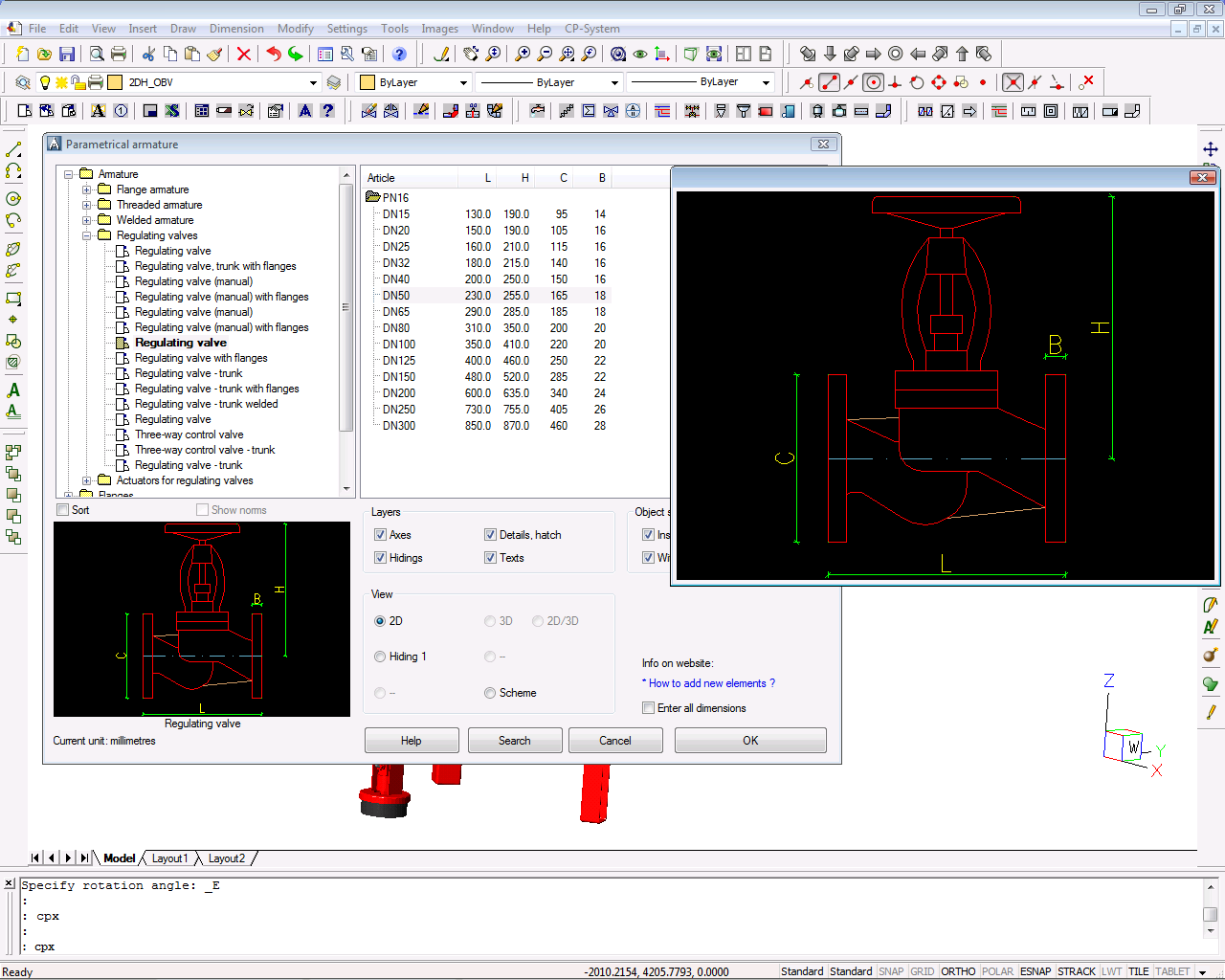Open the Images menu
Screen dimensions: 1225x980
click(x=440, y=29)
